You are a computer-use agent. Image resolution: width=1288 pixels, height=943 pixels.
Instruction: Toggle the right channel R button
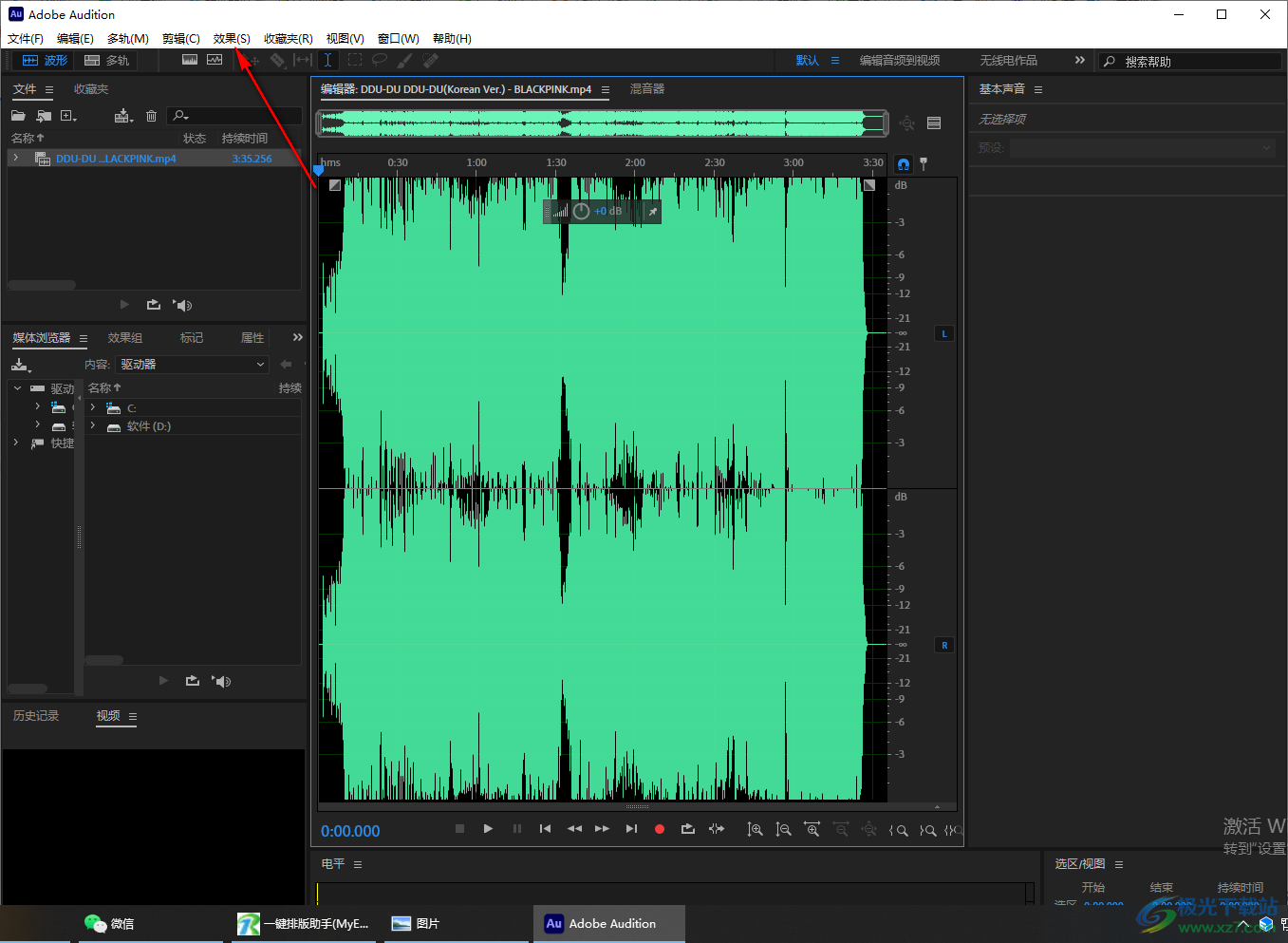pos(944,645)
